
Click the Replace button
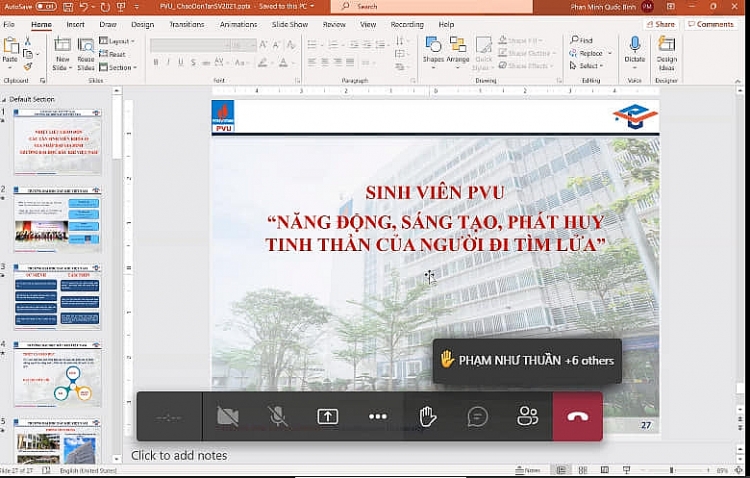coord(591,53)
